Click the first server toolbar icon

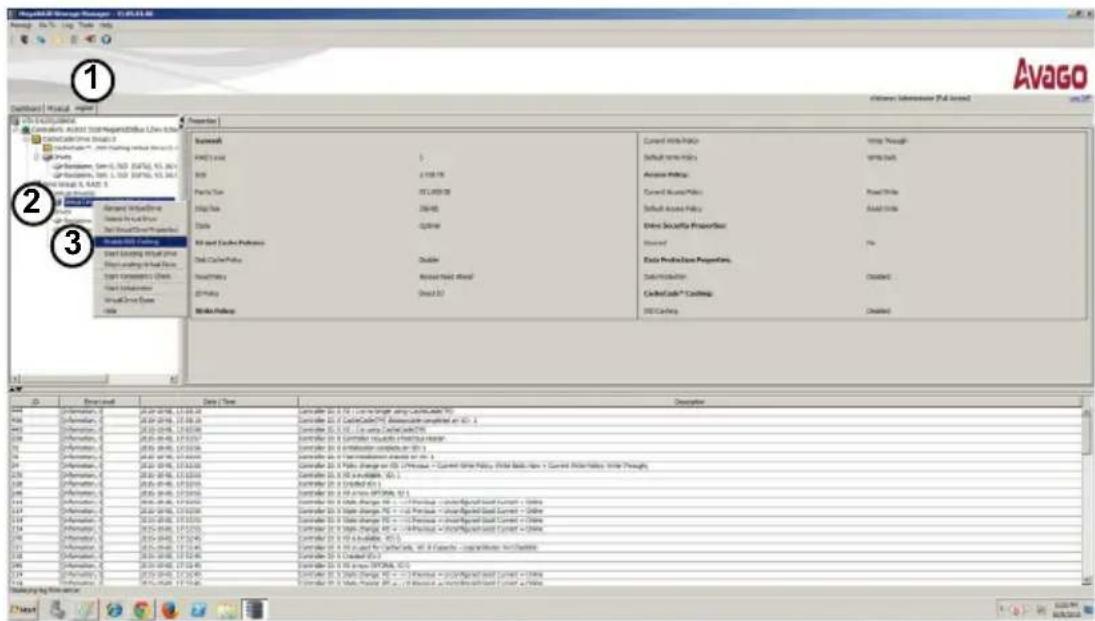click(x=24, y=40)
